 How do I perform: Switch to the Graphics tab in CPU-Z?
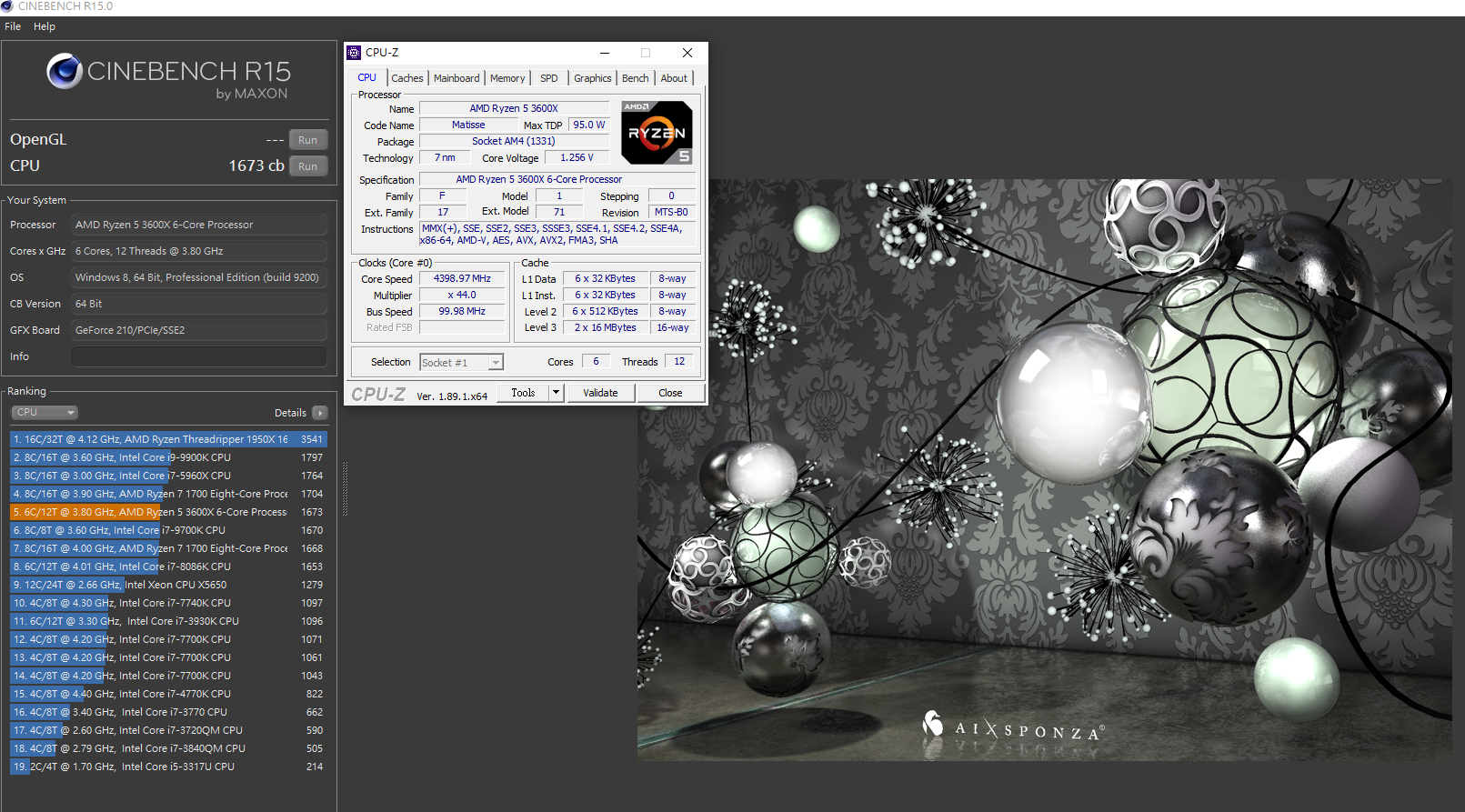(x=593, y=78)
